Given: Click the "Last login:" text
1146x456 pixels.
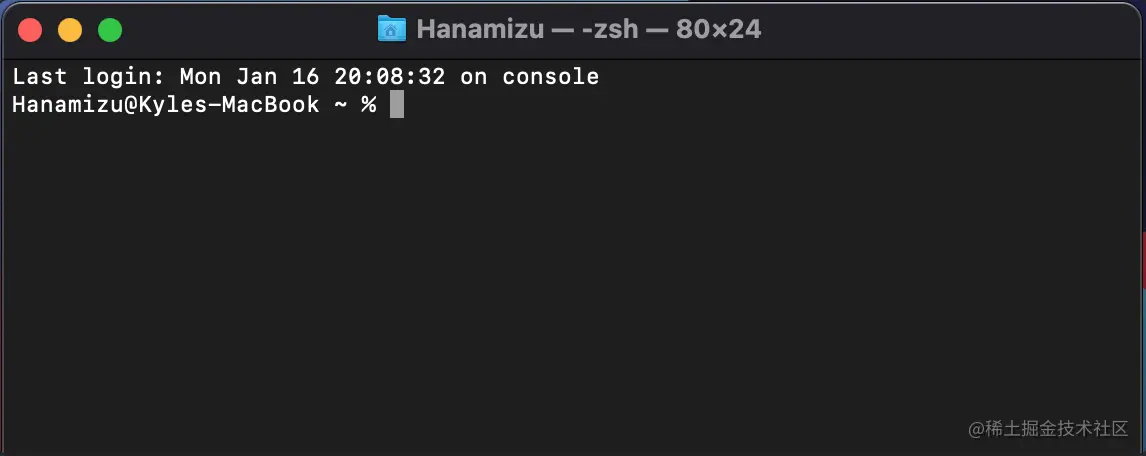Looking at the screenshot, I should pyautogui.click(x=88, y=76).
